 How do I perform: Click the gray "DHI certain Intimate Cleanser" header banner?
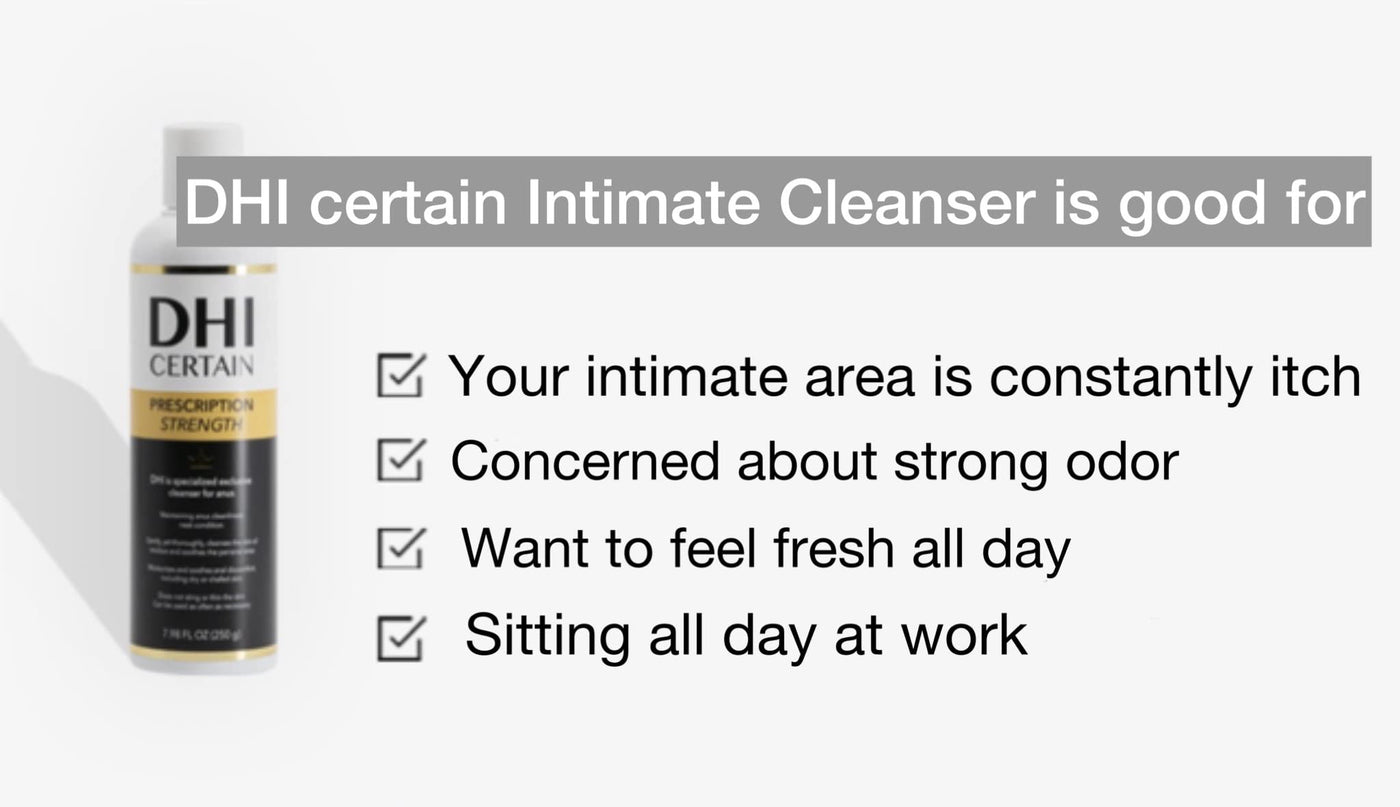tap(773, 202)
